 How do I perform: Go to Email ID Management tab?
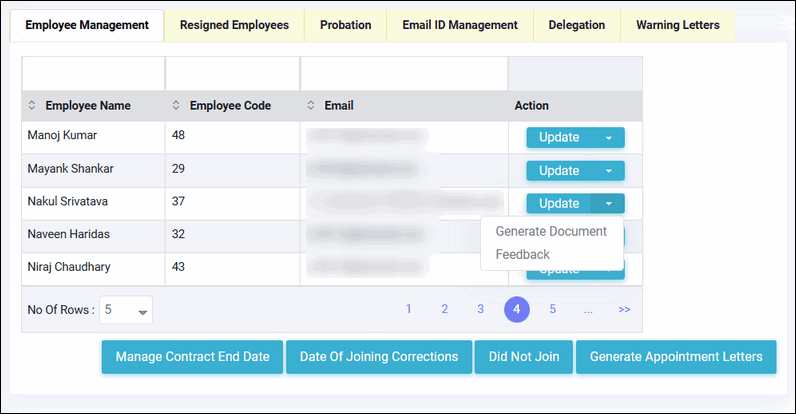459,25
